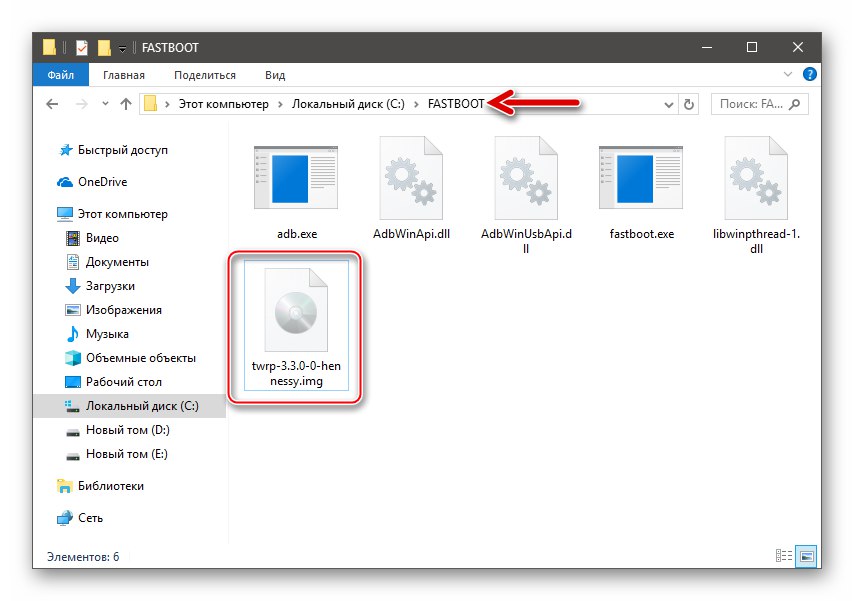Viewport: 854px width, 601px height.
Task: Click the New folder quick access icon
Action: [x=104, y=47]
